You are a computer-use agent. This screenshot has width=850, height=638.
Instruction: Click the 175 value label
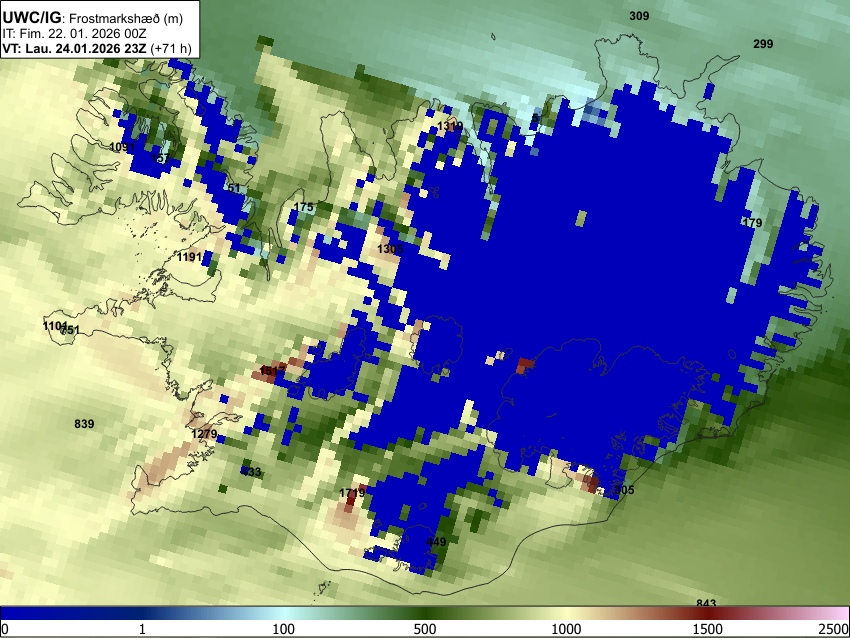point(304,207)
